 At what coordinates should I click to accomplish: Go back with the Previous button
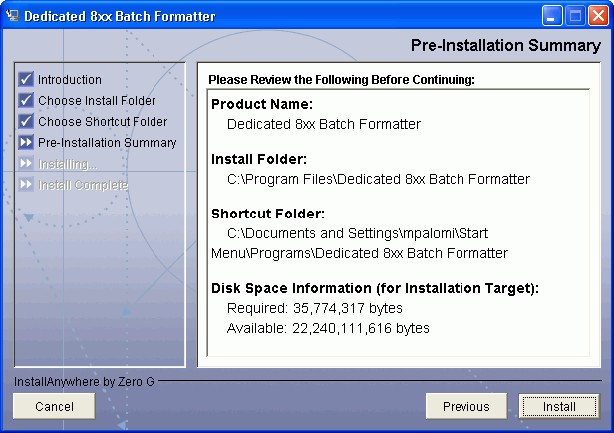click(x=466, y=406)
